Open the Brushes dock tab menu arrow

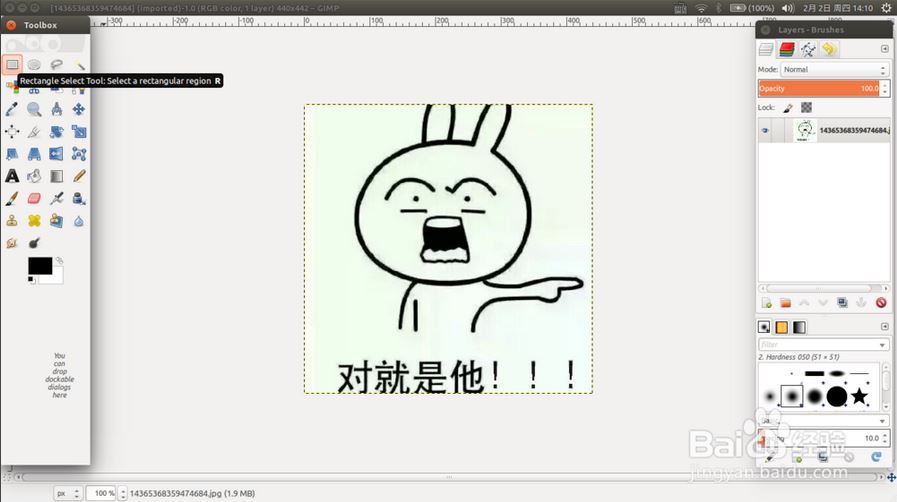tap(884, 326)
